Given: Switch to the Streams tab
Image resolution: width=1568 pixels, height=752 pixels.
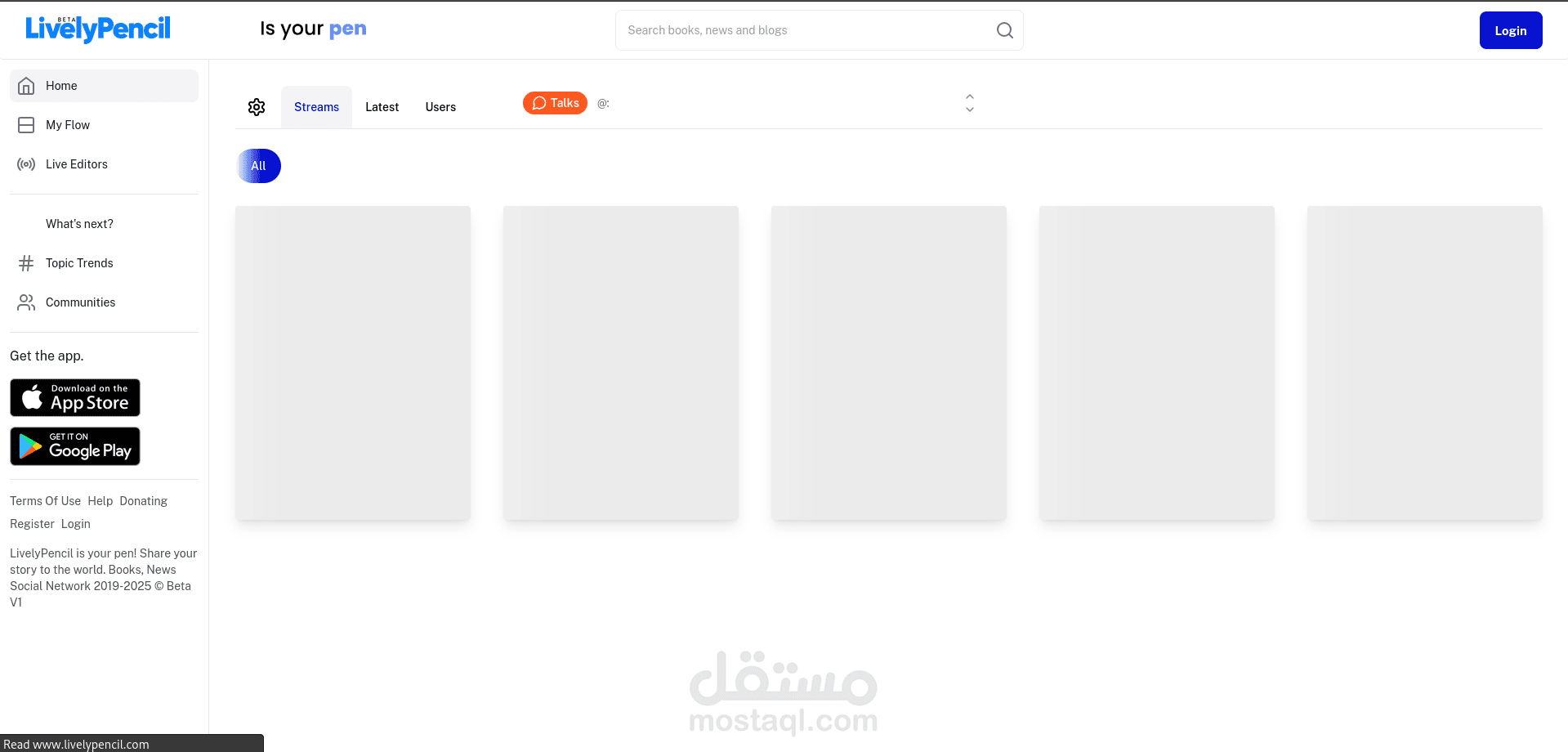Looking at the screenshot, I should pyautogui.click(x=316, y=107).
